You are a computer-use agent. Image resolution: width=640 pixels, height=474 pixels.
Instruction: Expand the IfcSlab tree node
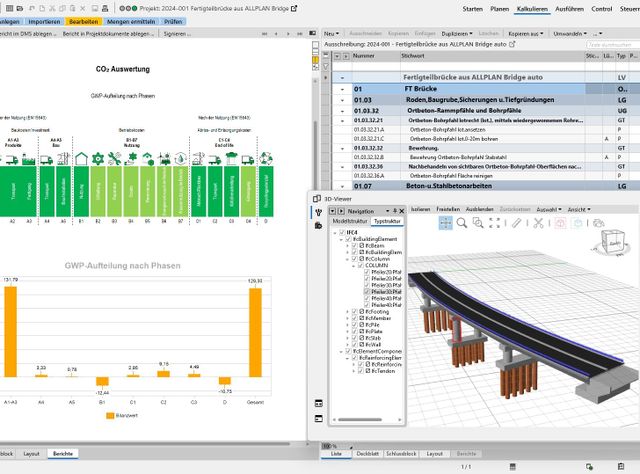[x=348, y=338]
